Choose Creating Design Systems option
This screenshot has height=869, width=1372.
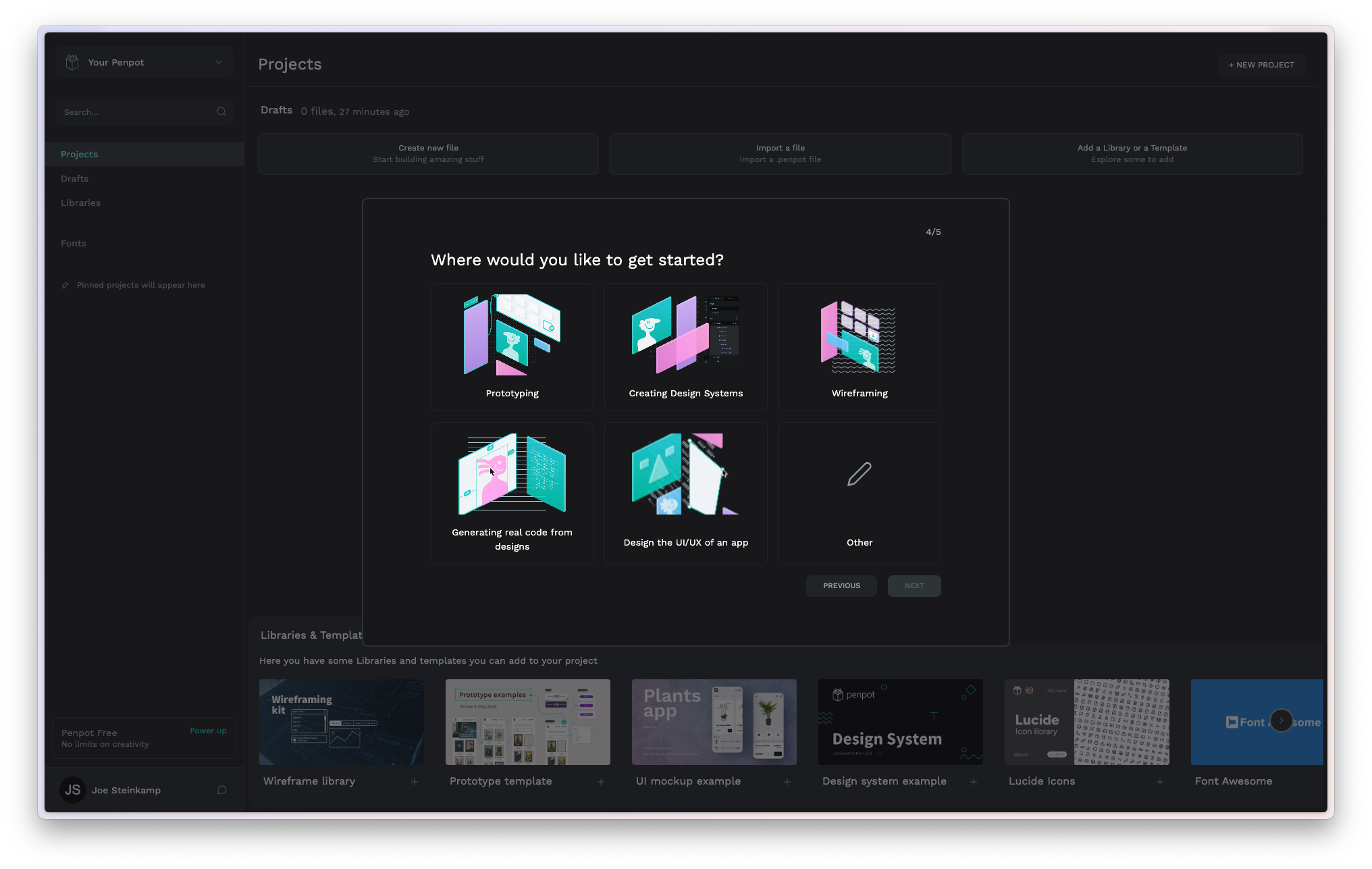point(685,346)
